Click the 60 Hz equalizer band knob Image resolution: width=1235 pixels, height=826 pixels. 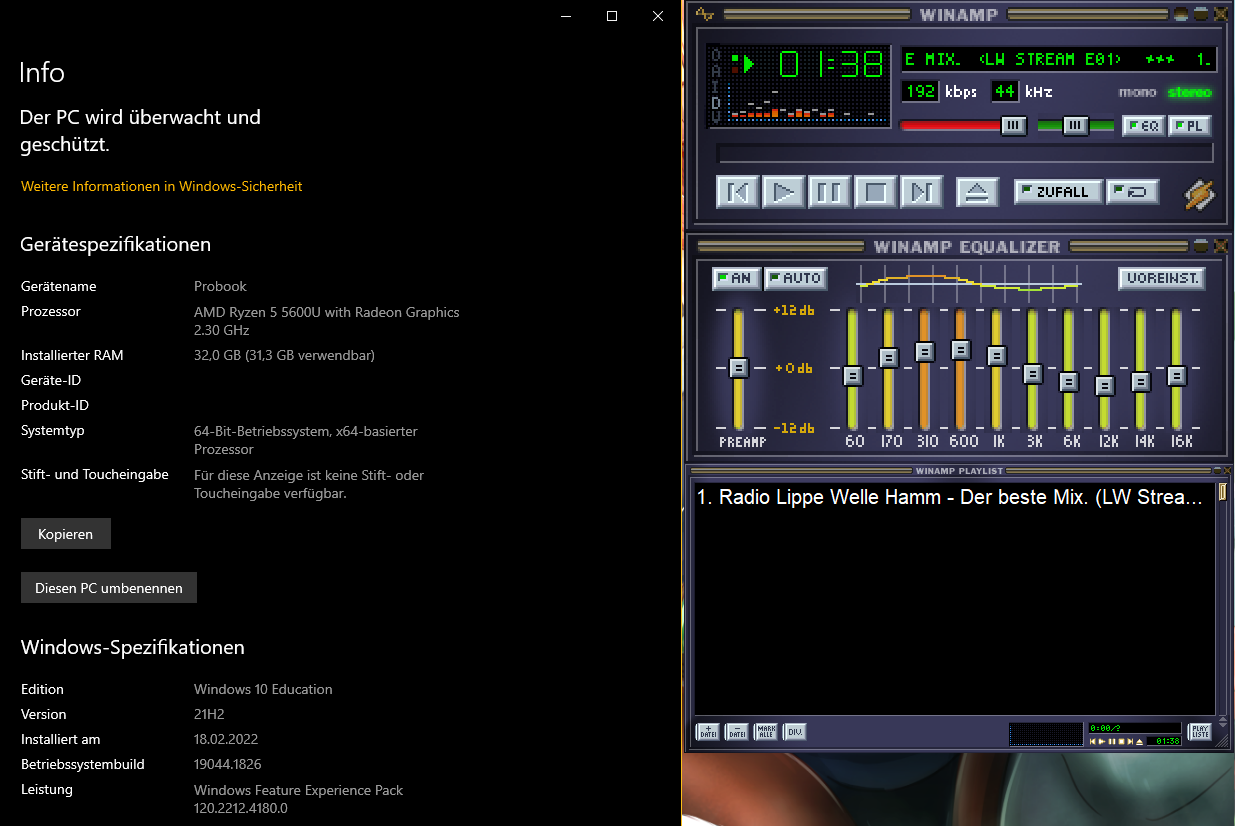pyautogui.click(x=853, y=376)
